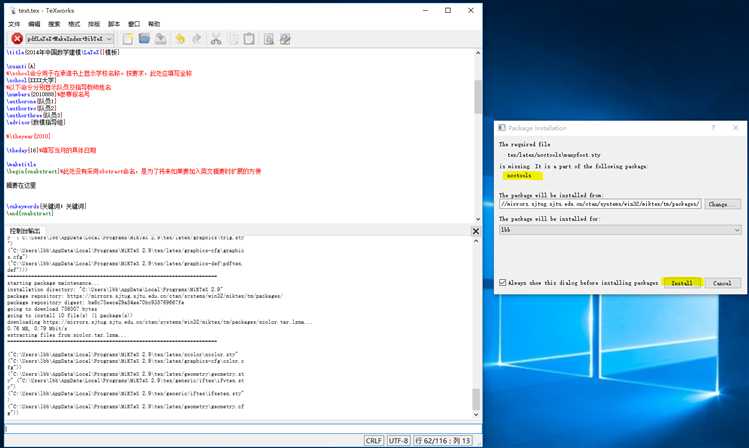The image size is (749, 448).
Task: Click the console input line at bottom
Action: [x=241, y=428]
